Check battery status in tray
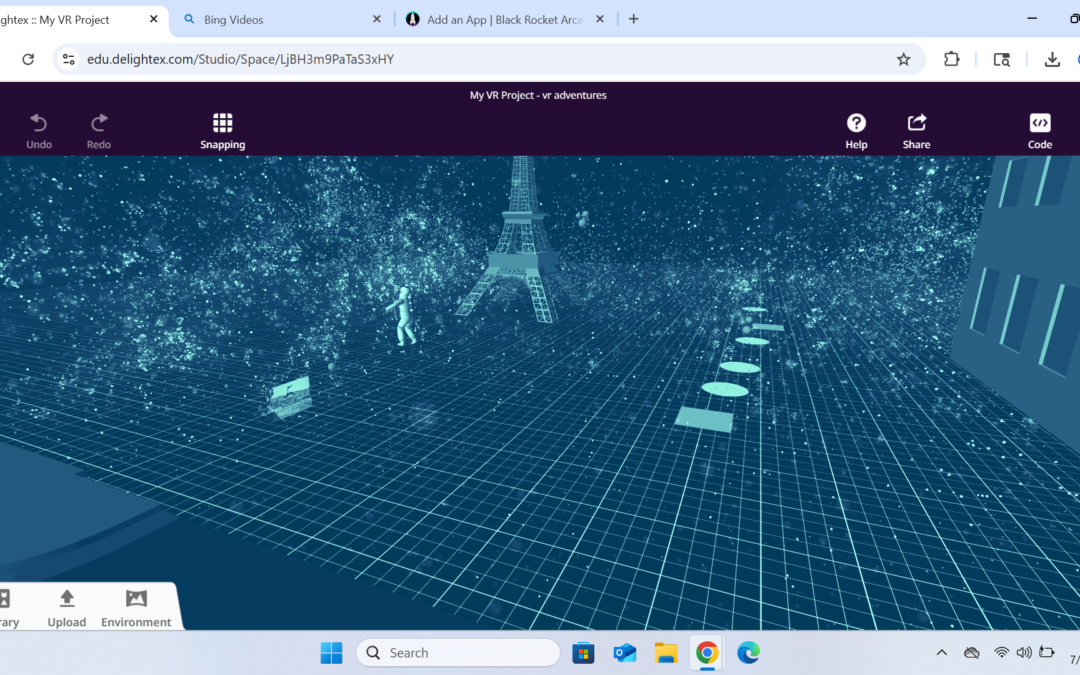This screenshot has height=675, width=1080. tap(1047, 652)
